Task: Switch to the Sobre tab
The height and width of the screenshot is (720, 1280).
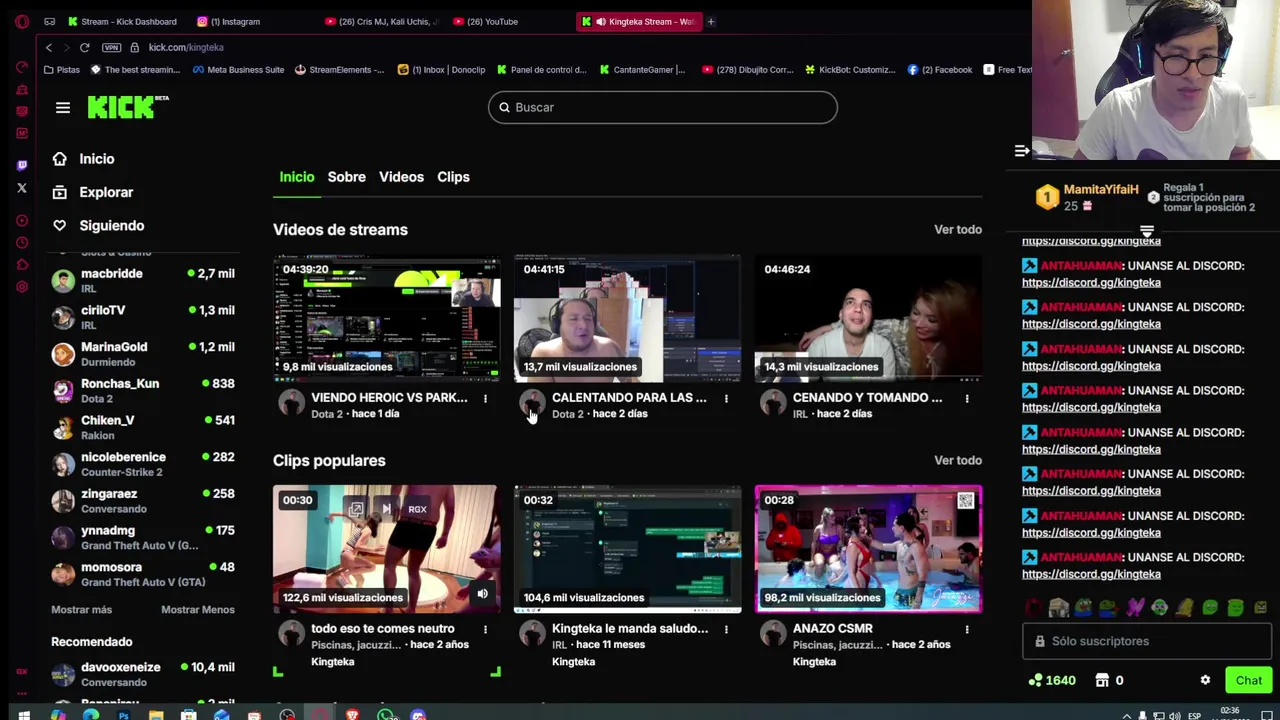Action: (x=347, y=177)
